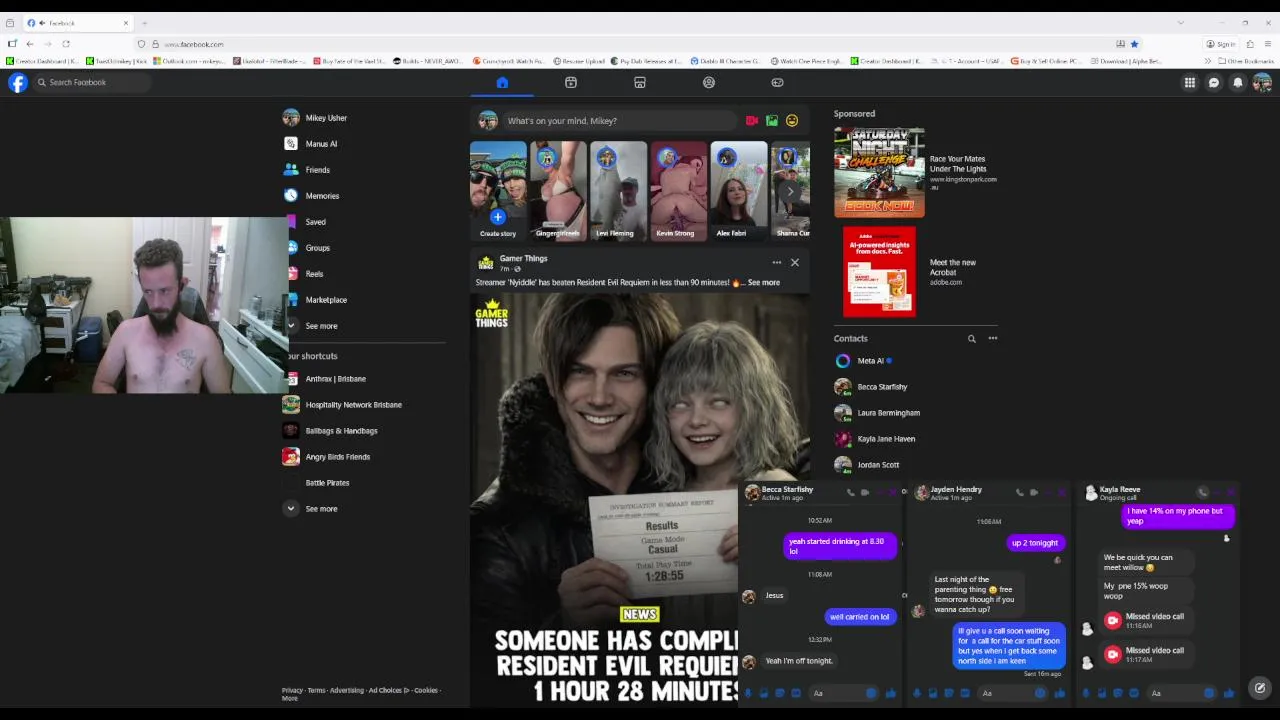The height and width of the screenshot is (720, 1280).
Task: Open the account profile picture in the top bar
Action: (1262, 83)
